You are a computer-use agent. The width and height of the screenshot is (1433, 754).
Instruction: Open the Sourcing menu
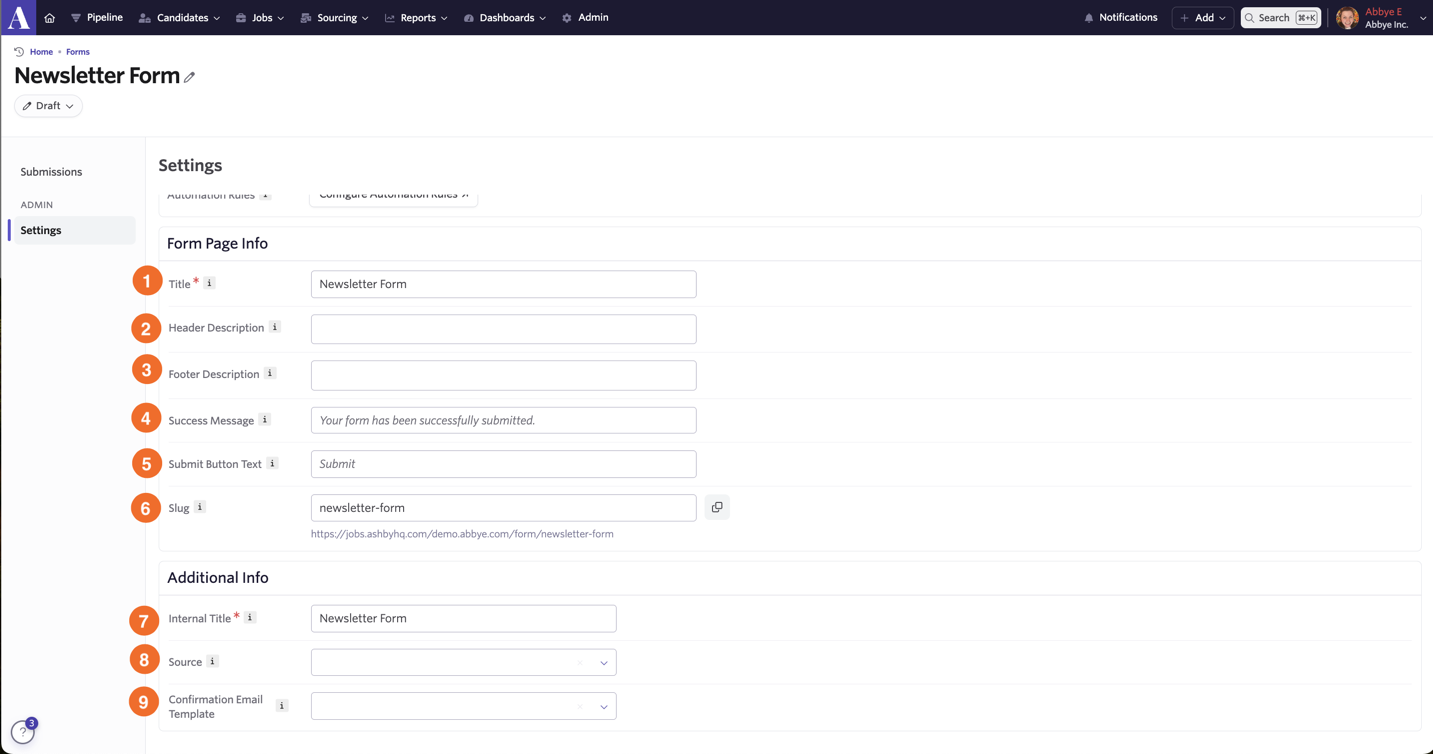(334, 18)
